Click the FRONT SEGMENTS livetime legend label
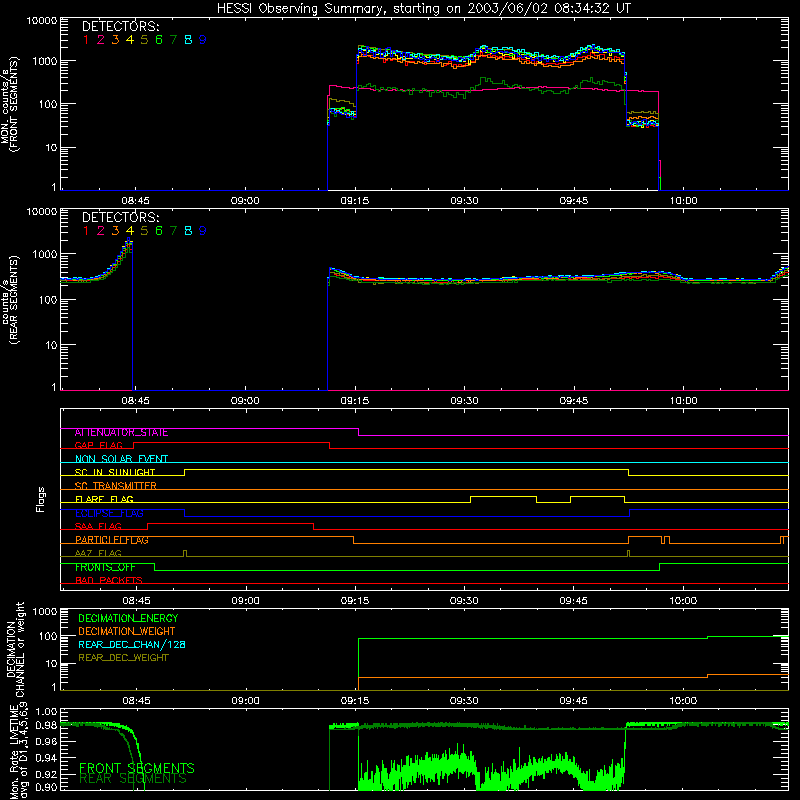This screenshot has height=800, width=800. click(x=137, y=768)
